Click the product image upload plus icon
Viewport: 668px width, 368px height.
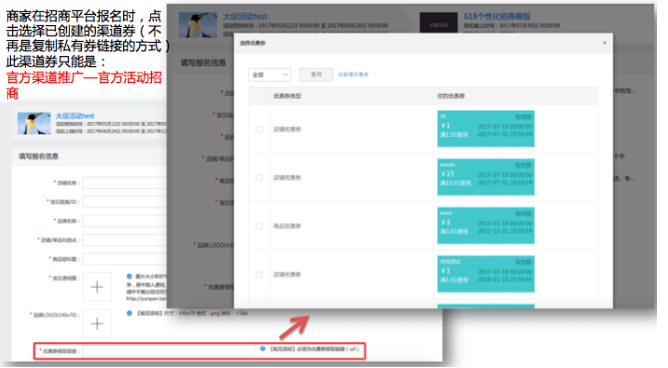point(97,287)
